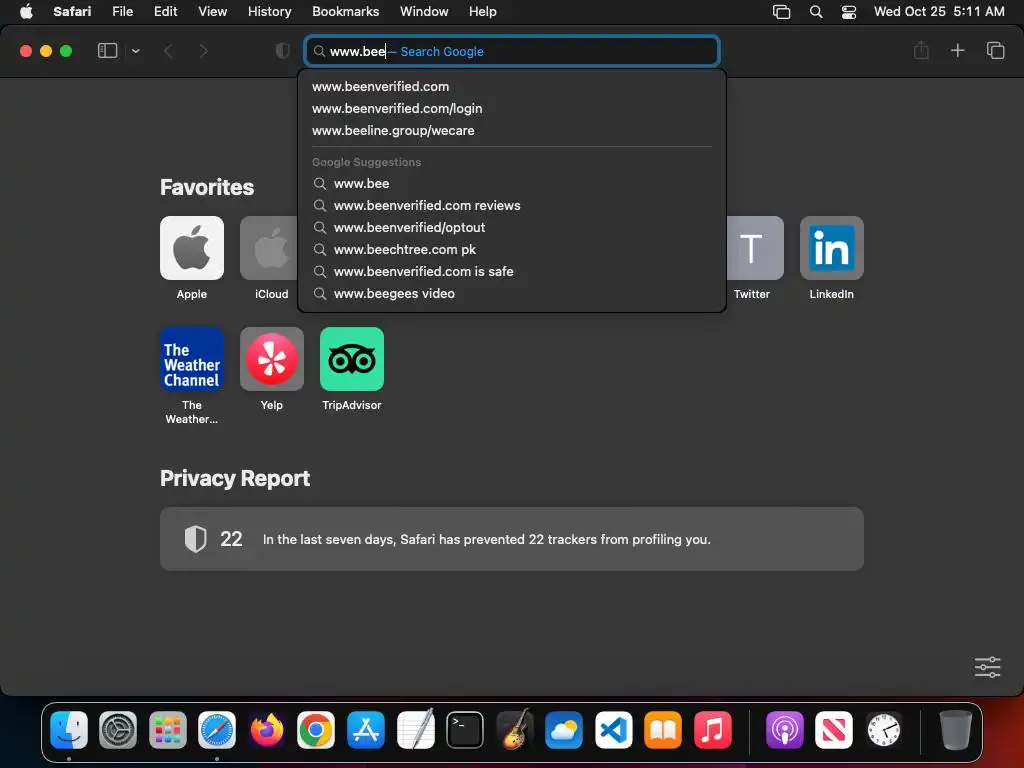
Task: Open Spotlight search in menu bar
Action: pos(816,12)
